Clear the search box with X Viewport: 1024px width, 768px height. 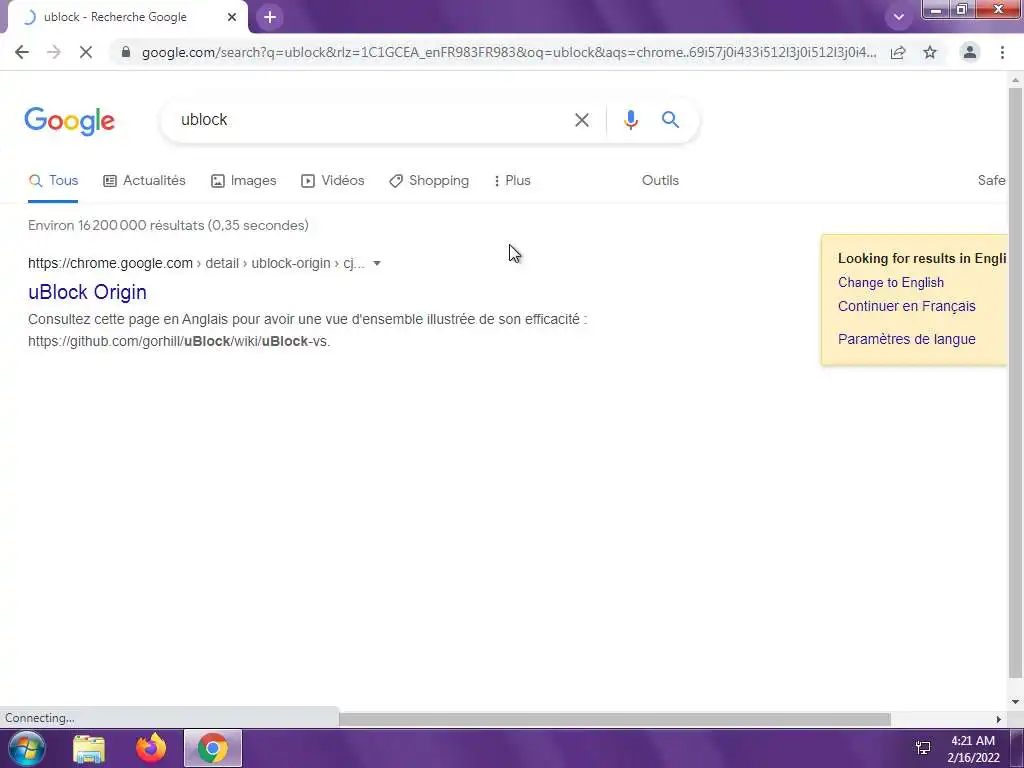tap(582, 120)
